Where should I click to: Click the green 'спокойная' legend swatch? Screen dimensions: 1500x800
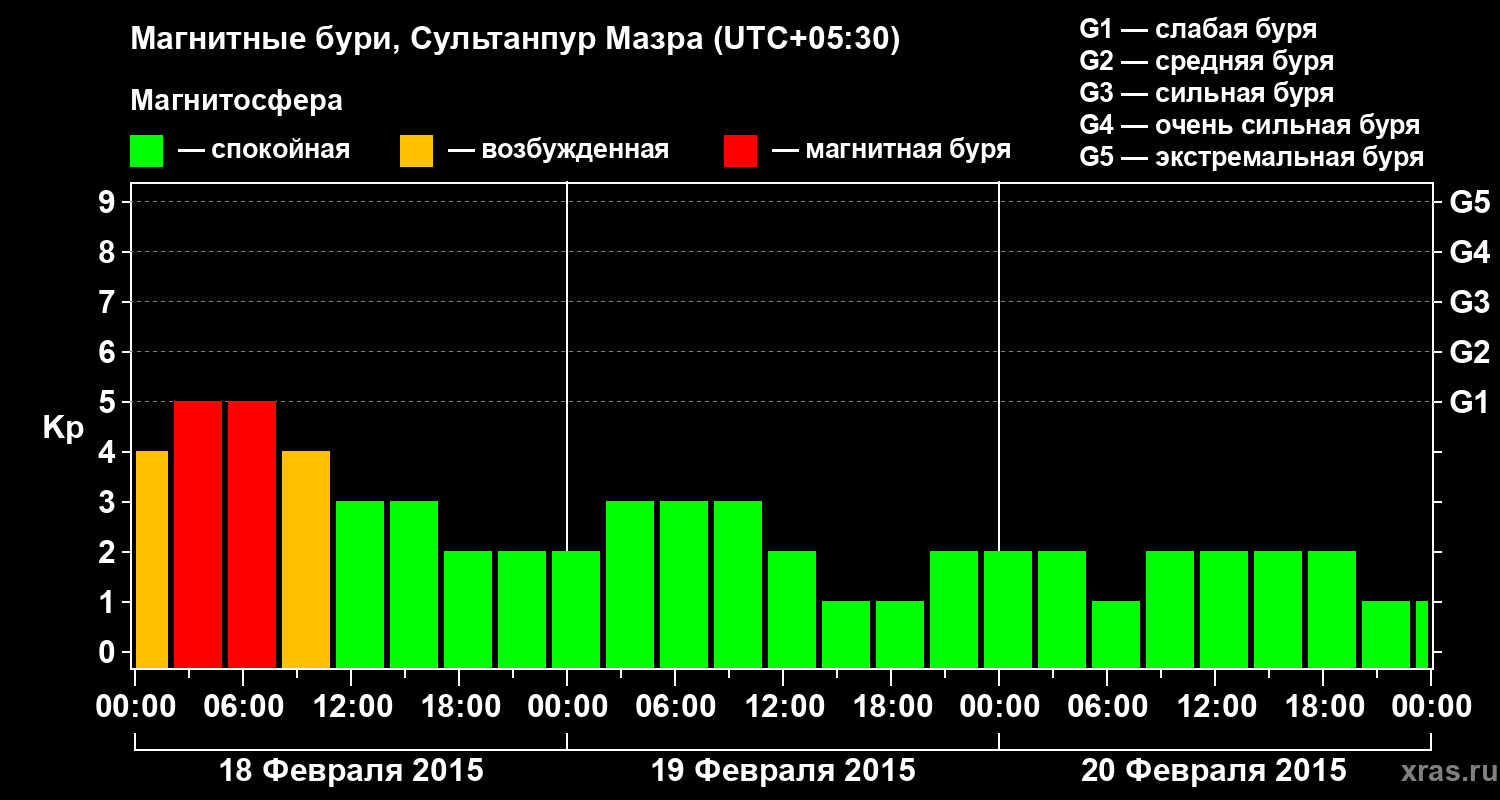pyautogui.click(x=147, y=151)
